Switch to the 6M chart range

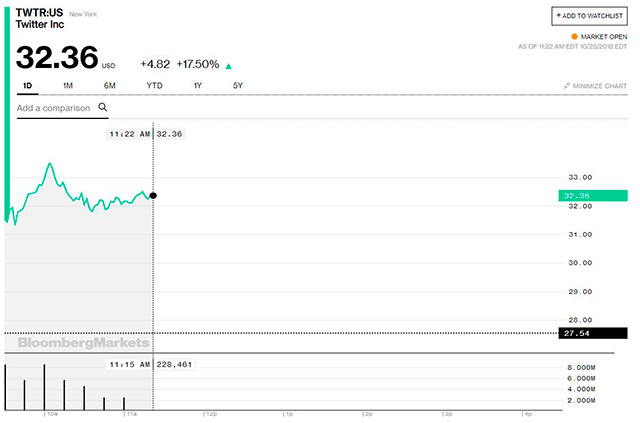pyautogui.click(x=109, y=86)
